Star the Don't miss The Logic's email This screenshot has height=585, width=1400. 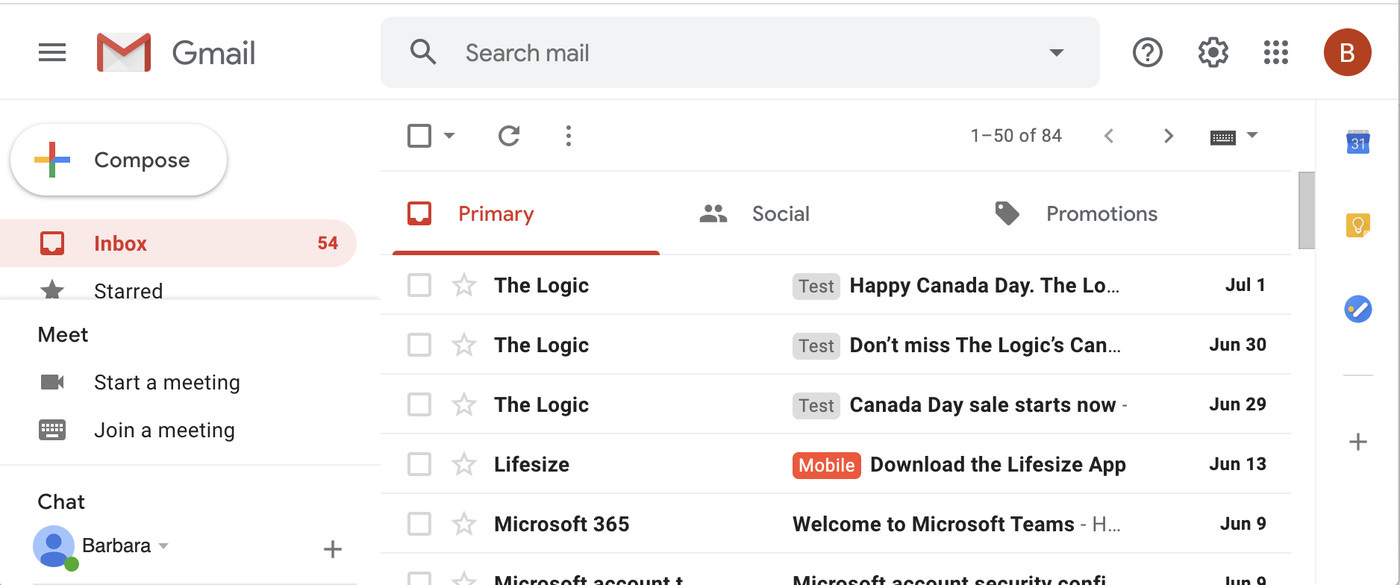[464, 345]
